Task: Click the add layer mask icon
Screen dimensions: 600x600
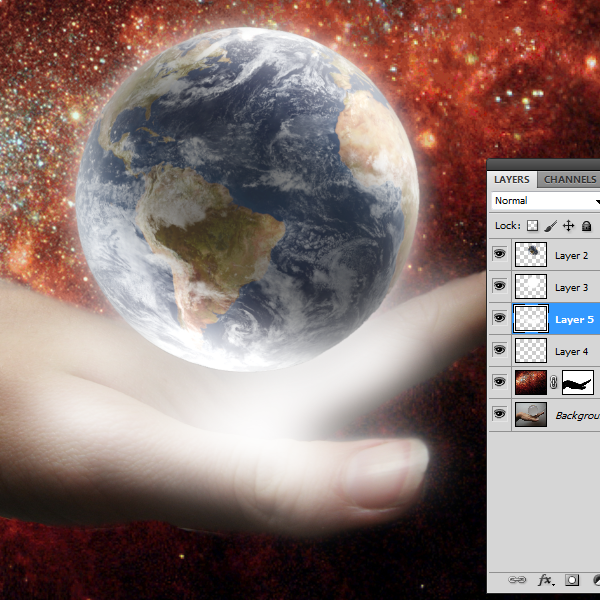Action: (572, 580)
